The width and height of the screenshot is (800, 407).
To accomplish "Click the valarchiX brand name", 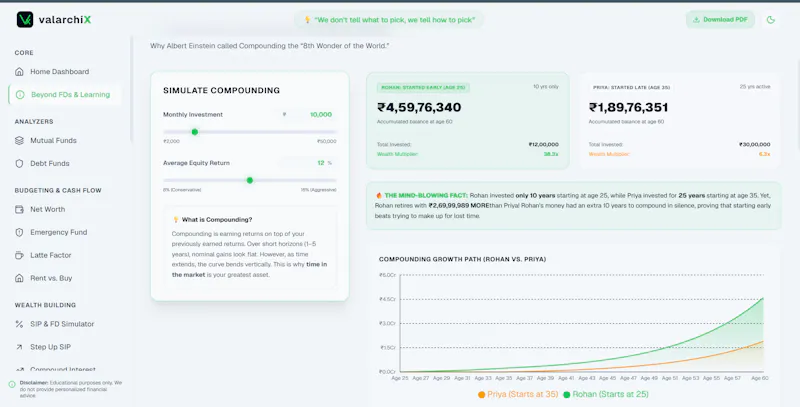I will [65, 20].
